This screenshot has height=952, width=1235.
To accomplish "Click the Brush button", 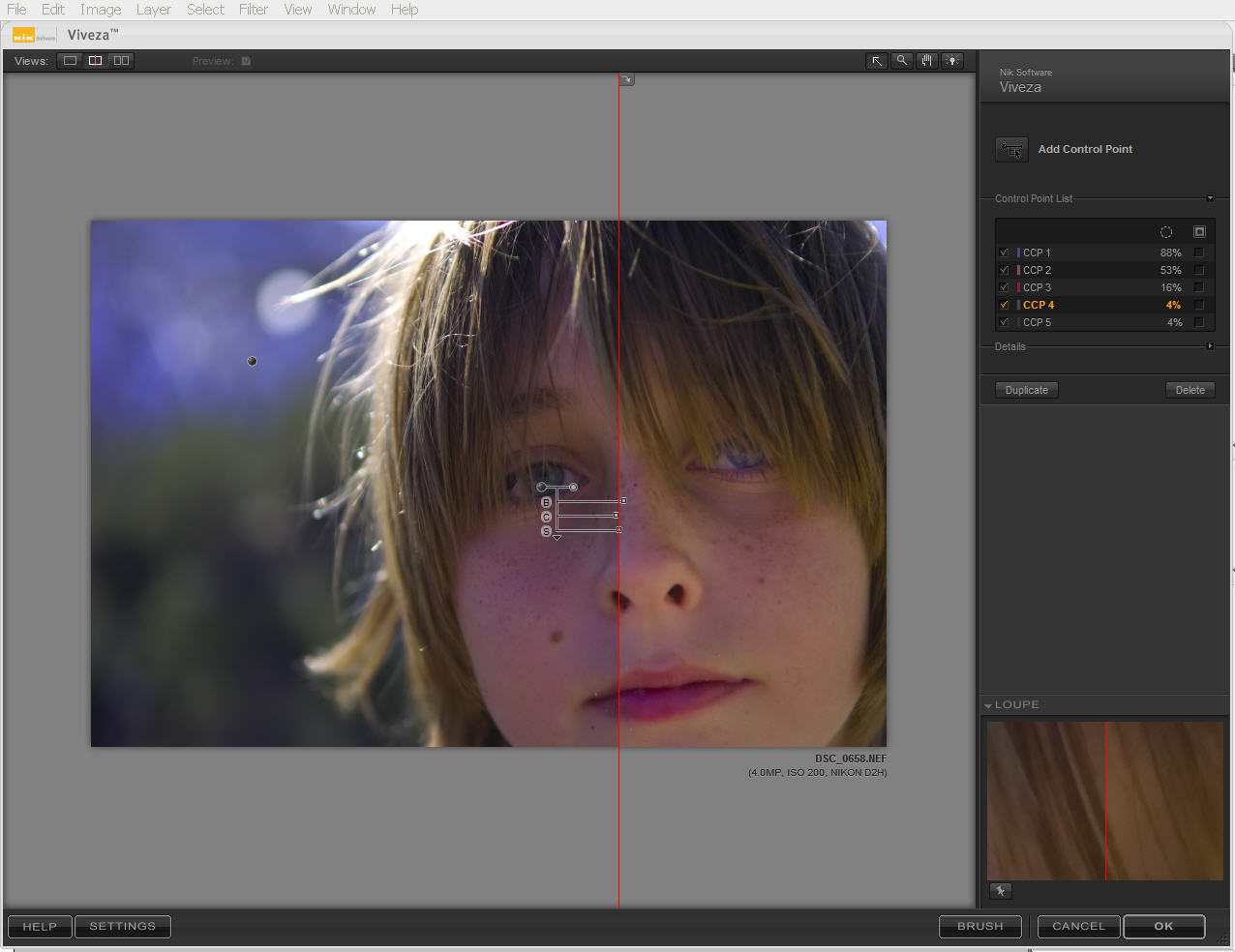I will [x=980, y=926].
